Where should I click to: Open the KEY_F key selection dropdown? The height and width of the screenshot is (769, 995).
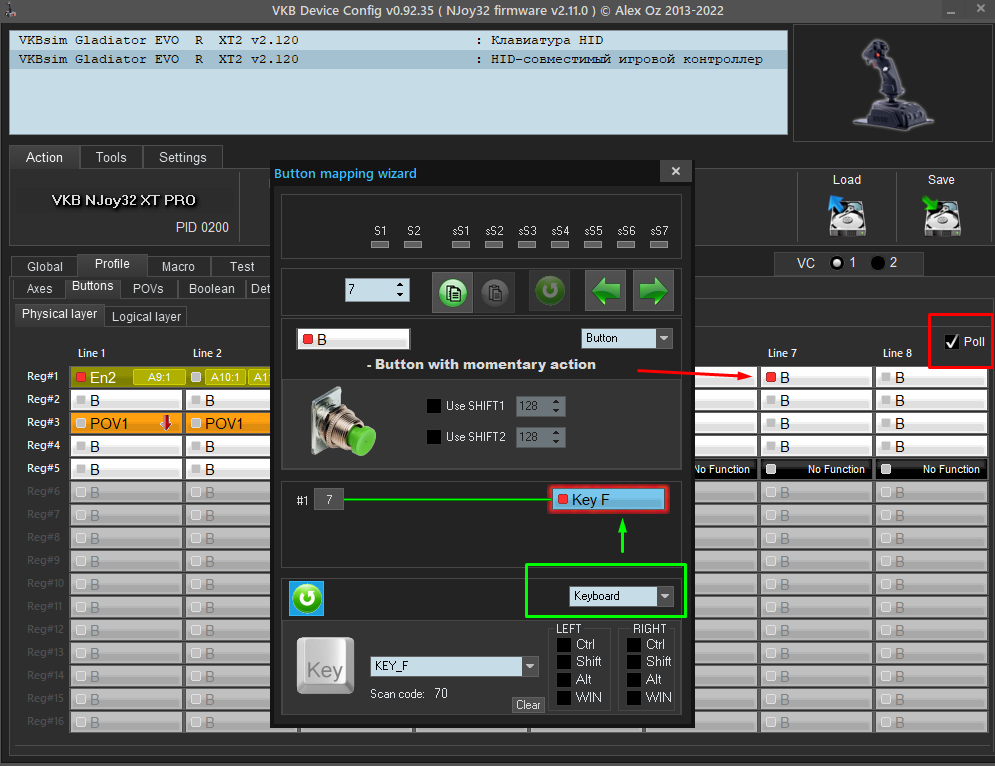click(454, 666)
